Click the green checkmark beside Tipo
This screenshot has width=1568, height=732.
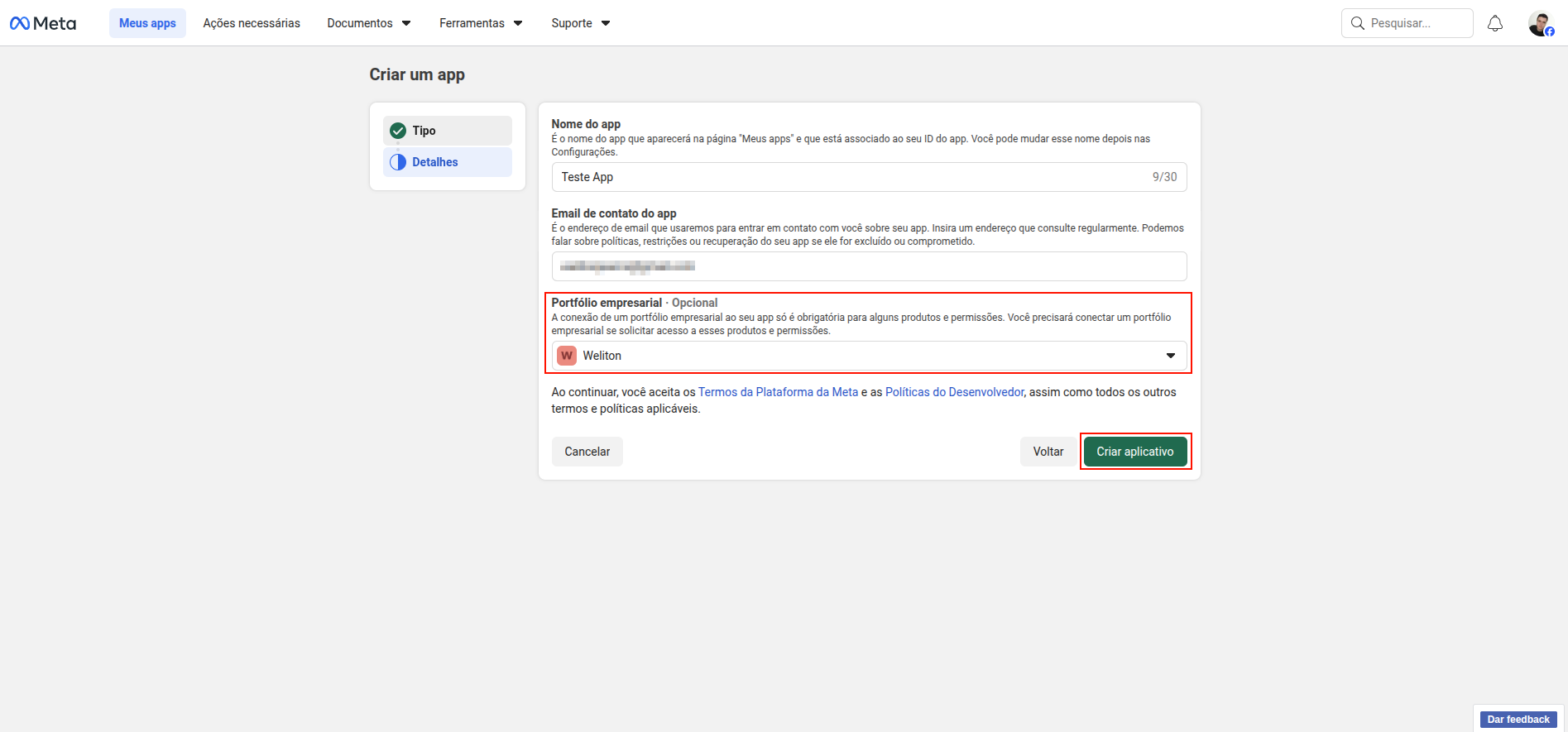click(x=398, y=131)
